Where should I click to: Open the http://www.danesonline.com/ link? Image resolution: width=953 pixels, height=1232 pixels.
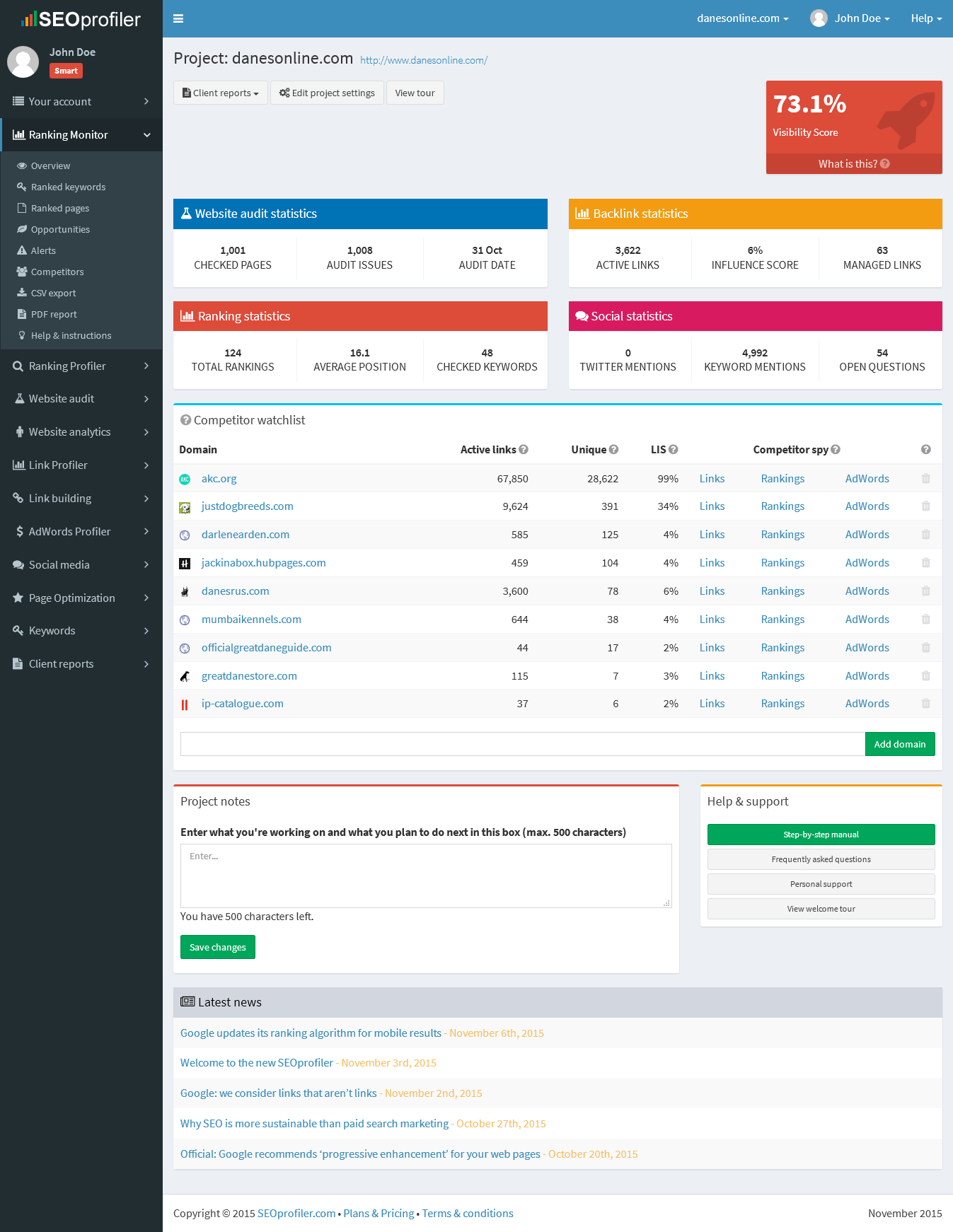click(424, 60)
